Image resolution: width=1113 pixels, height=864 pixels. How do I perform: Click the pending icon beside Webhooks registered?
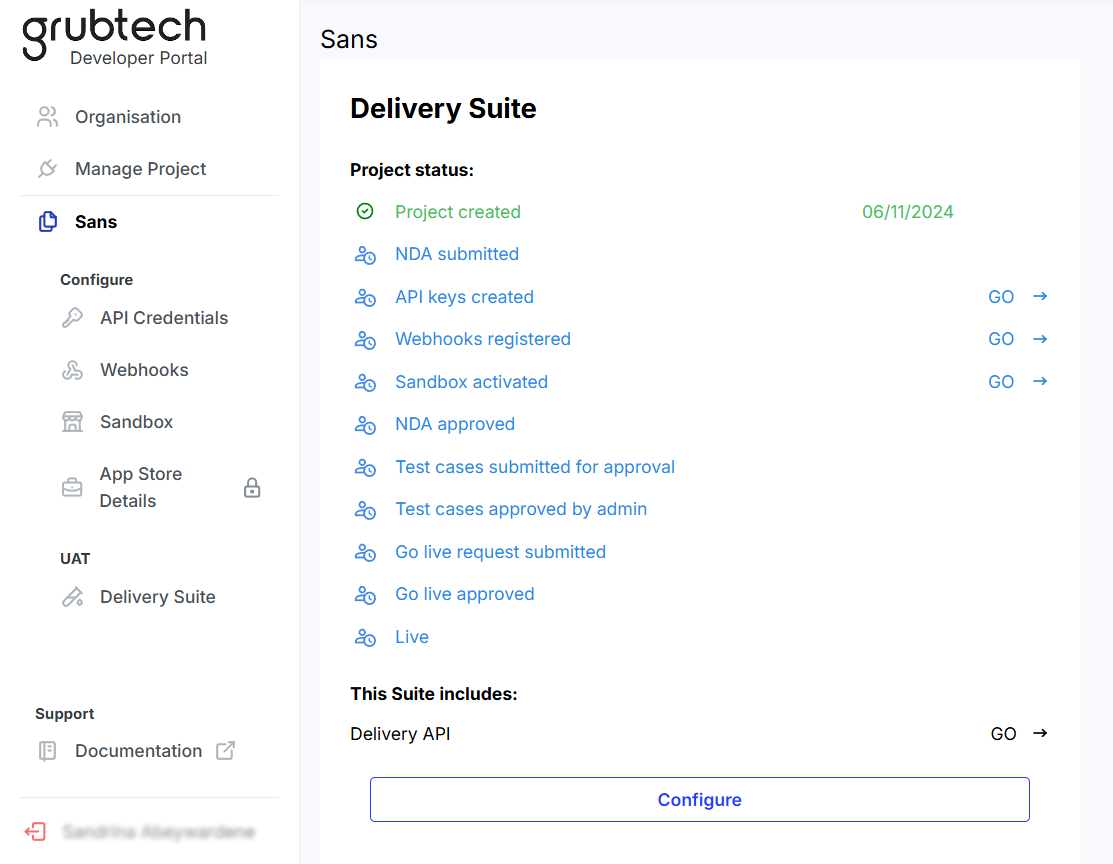point(365,339)
